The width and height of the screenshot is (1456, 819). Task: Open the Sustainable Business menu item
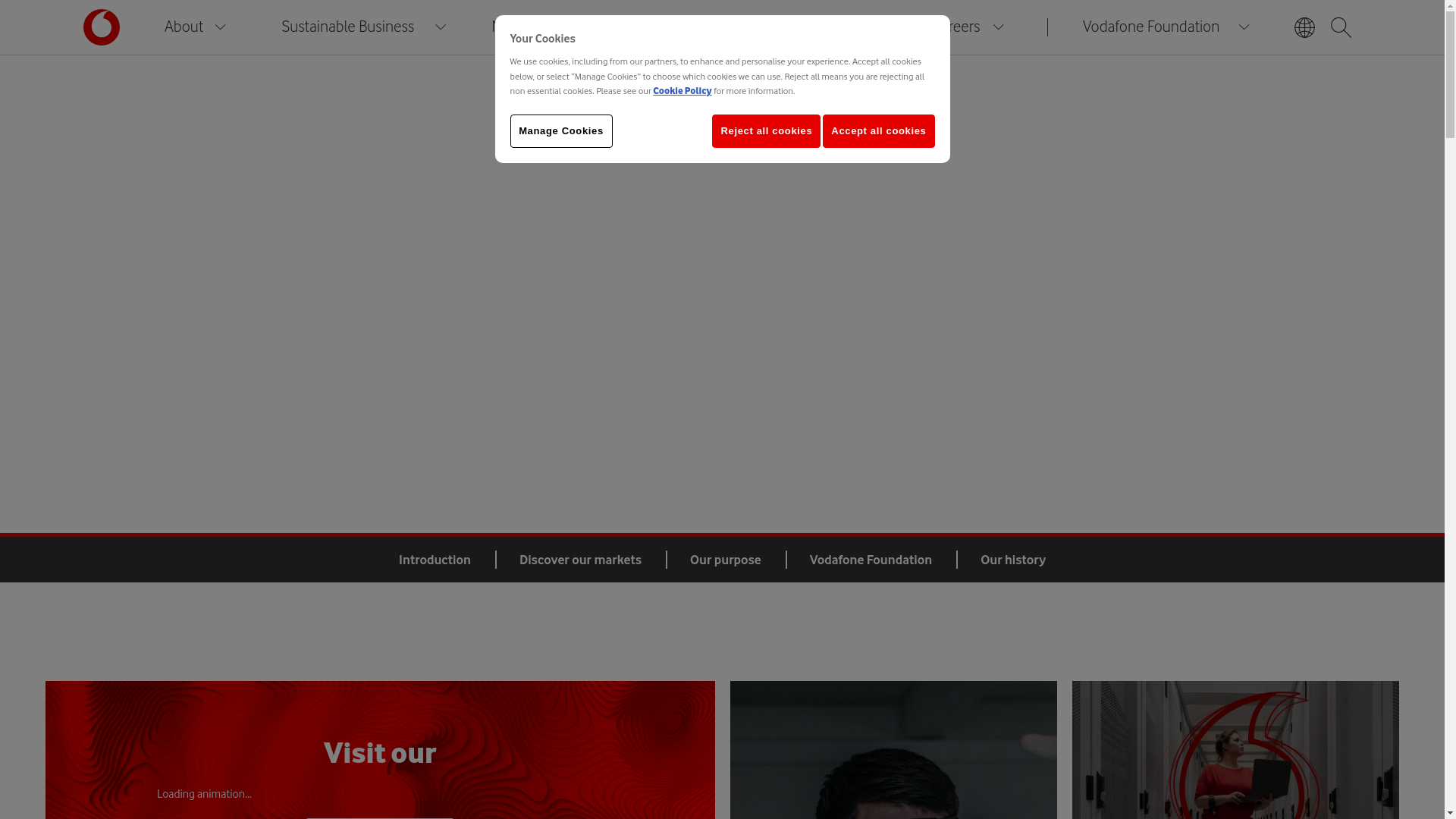(x=347, y=27)
